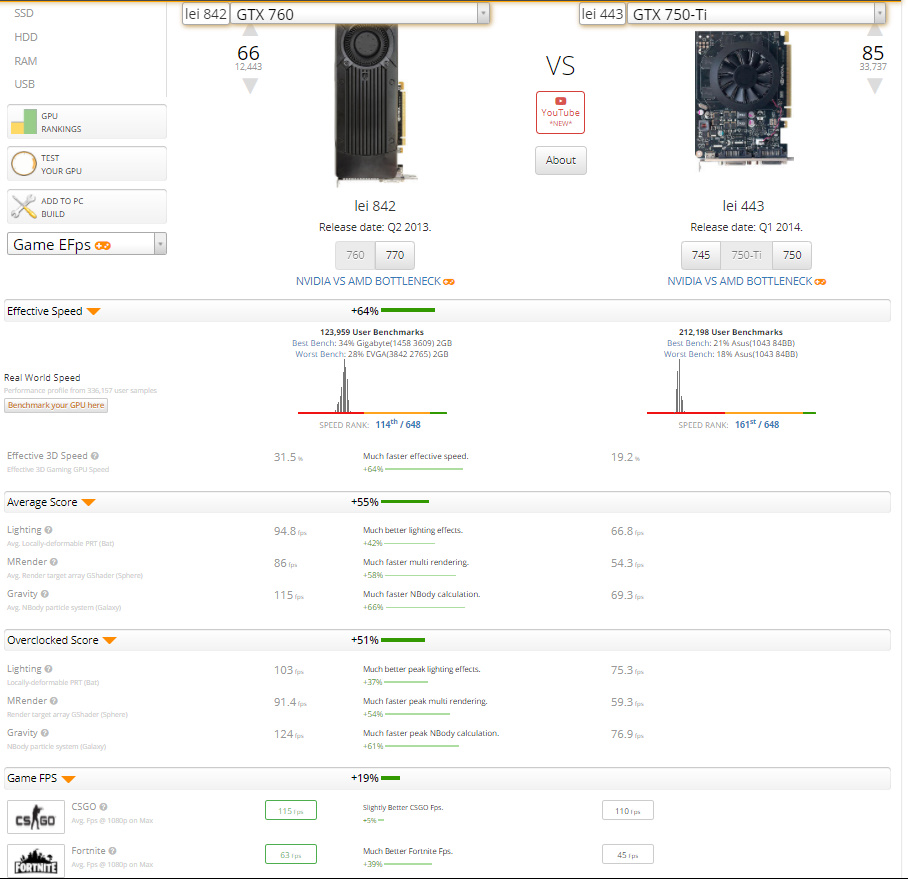The width and height of the screenshot is (908, 879).
Task: Collapse the Game FPS section
Action: pos(68,779)
